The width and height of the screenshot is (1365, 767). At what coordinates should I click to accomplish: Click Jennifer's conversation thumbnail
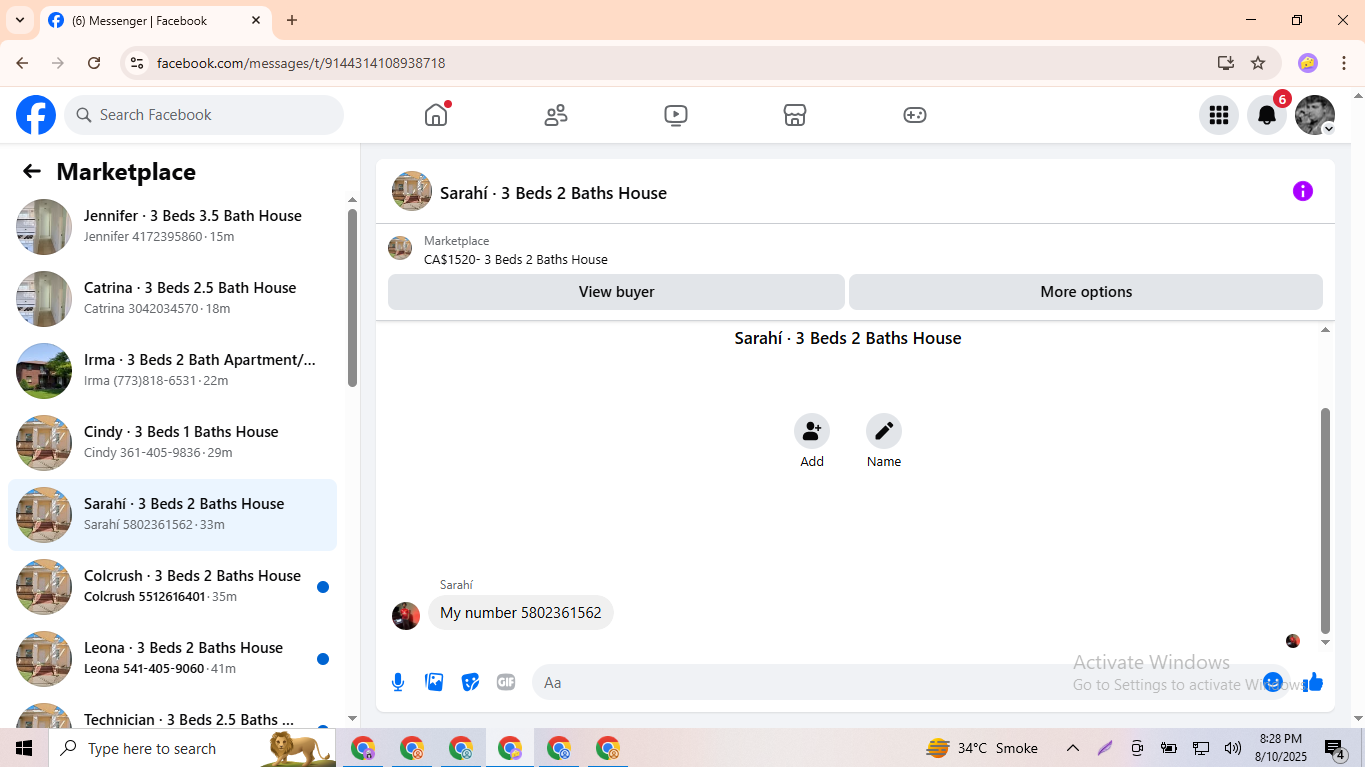point(44,227)
